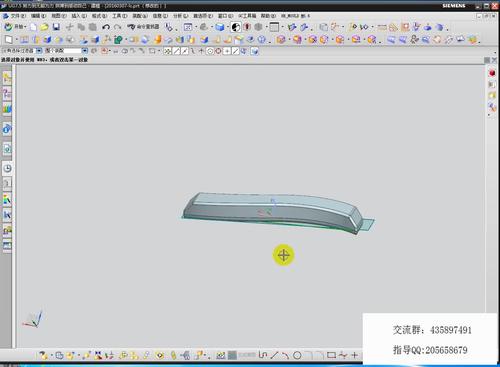This screenshot has height=367, width=500.
Task: Open the 插入(S) Insert menu
Action: click(79, 16)
